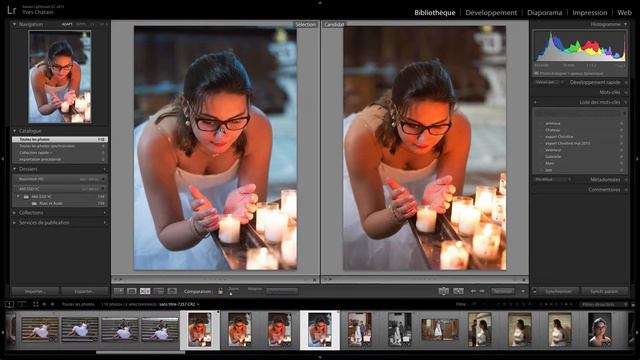Select Compare view XY icon
This screenshot has height=360, width=640.
pos(145,291)
